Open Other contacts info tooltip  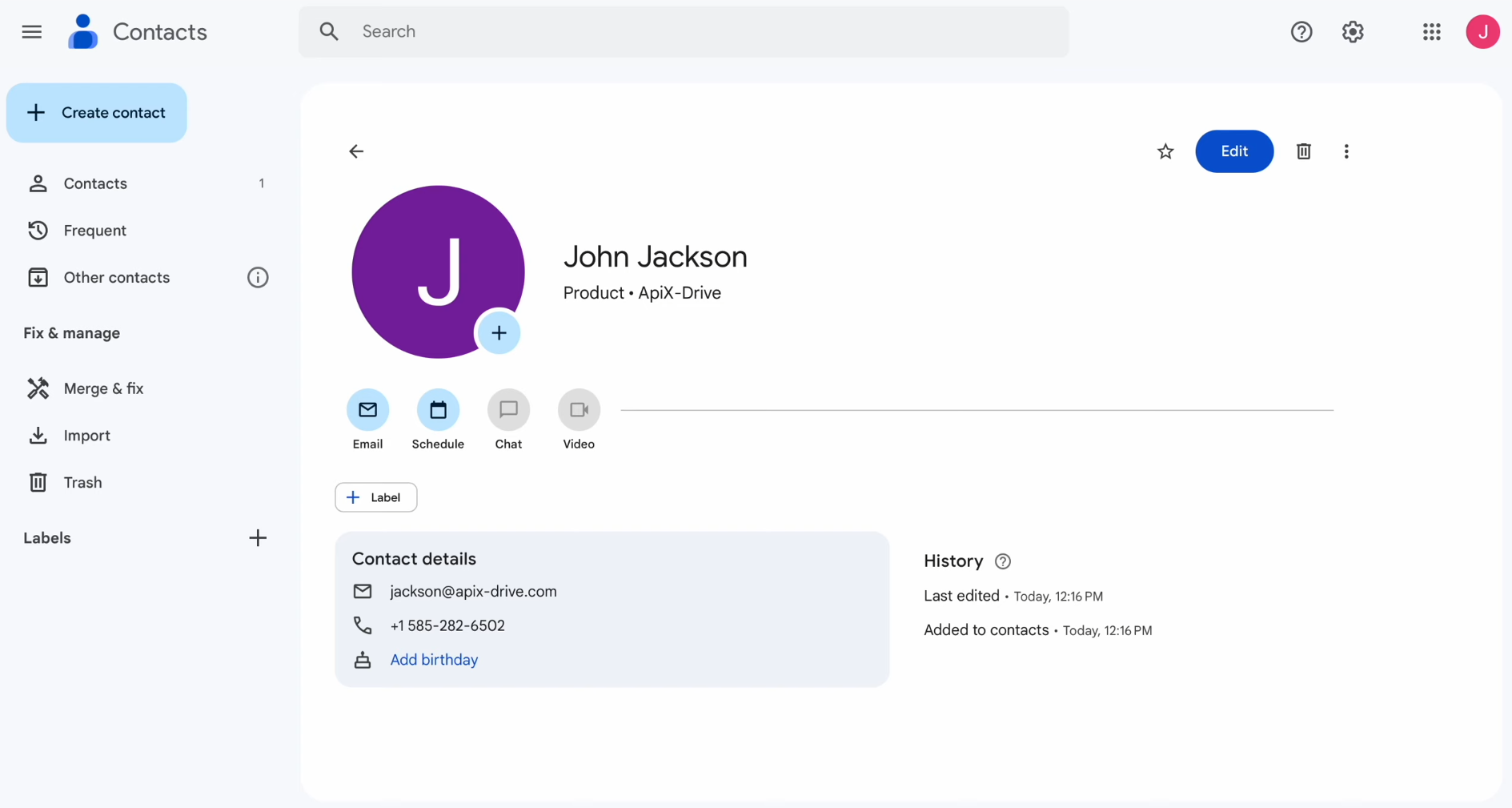point(257,277)
